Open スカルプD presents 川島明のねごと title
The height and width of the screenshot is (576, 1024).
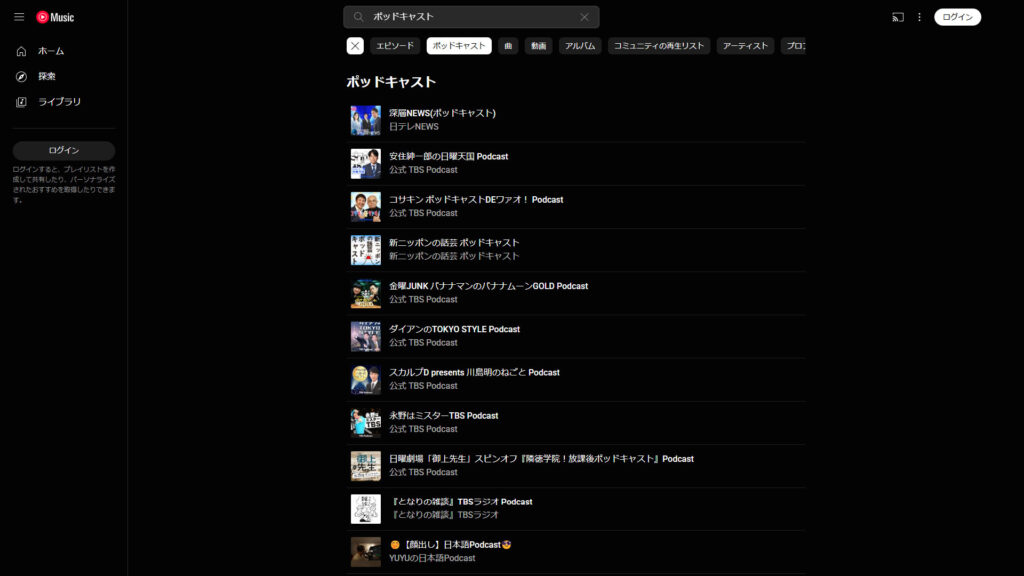(x=474, y=372)
